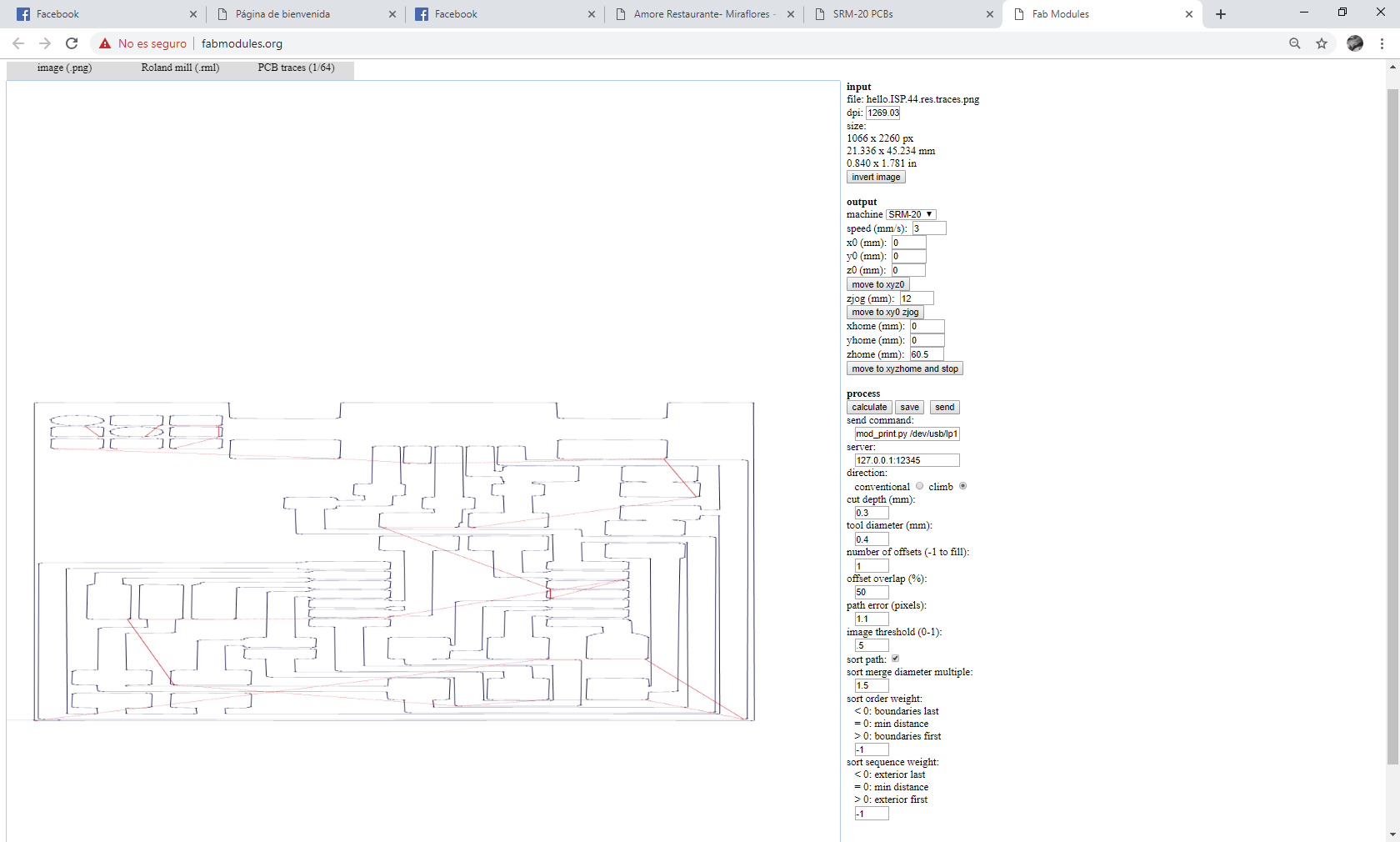Reload the fabmodules.org page
The image size is (1400, 842).
[x=72, y=43]
